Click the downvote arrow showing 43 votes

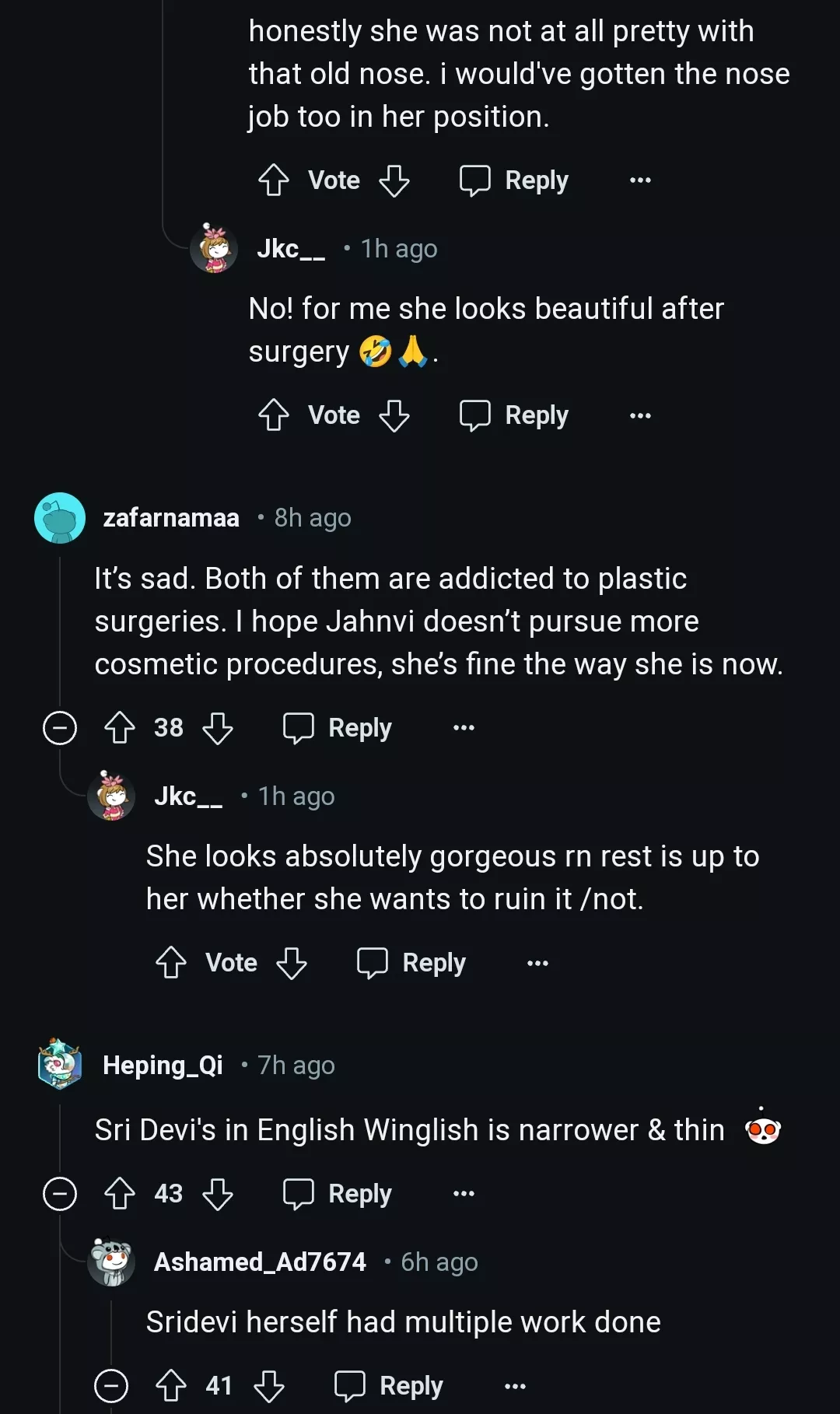[219, 1194]
